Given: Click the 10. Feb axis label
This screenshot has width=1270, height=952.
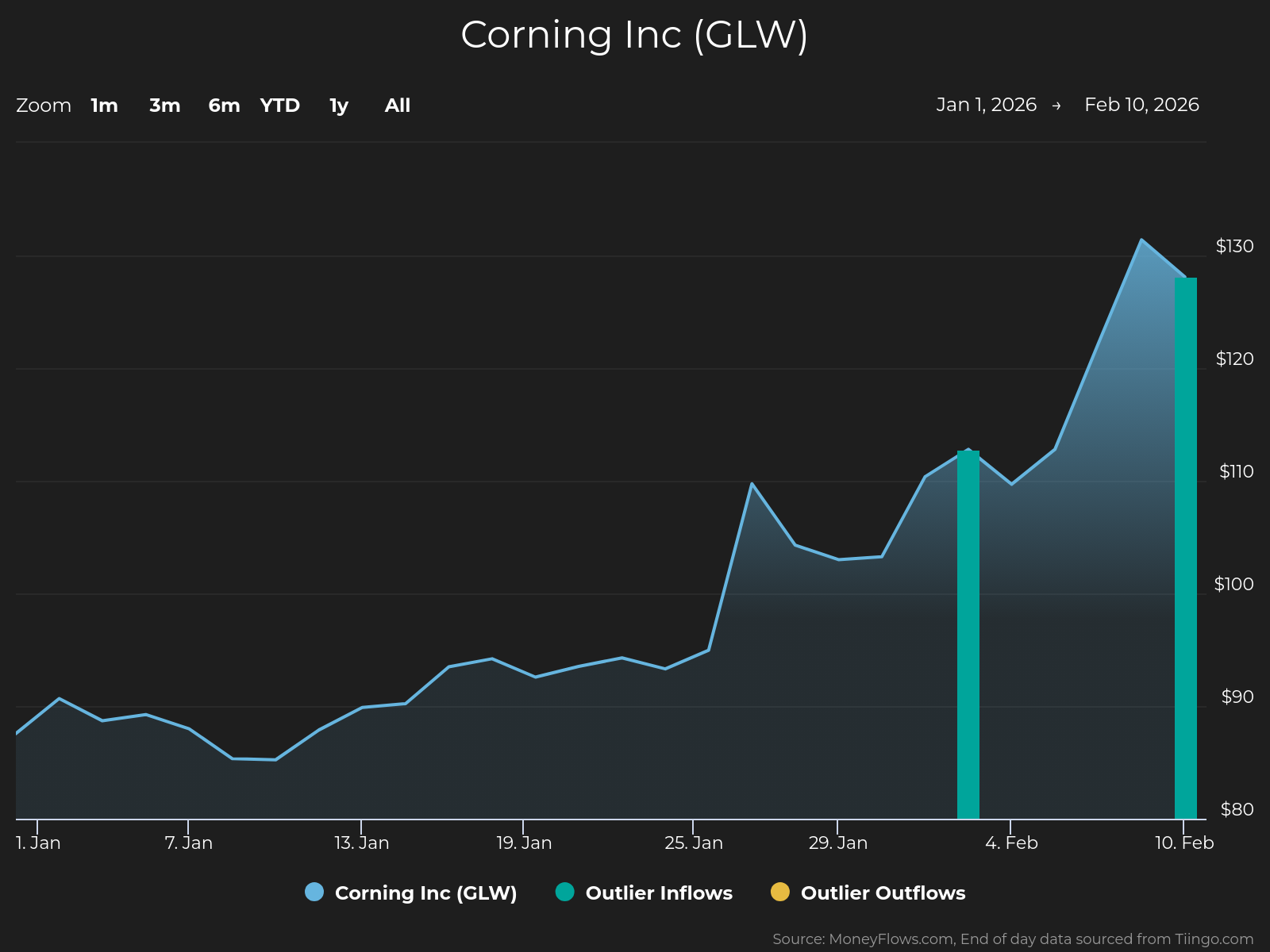Looking at the screenshot, I should (x=1184, y=843).
